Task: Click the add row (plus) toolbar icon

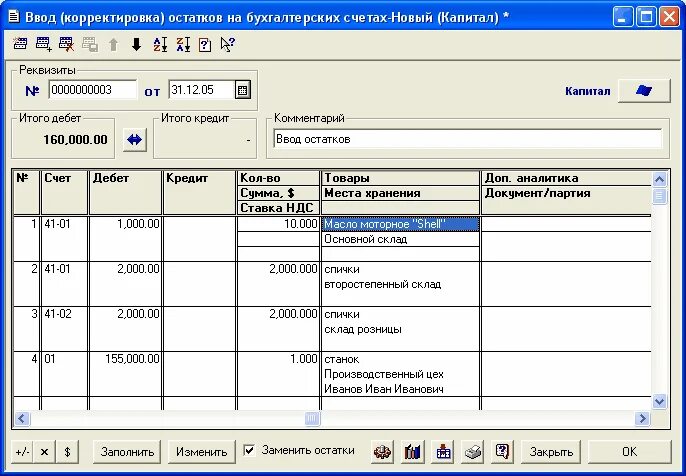Action: click(44, 44)
